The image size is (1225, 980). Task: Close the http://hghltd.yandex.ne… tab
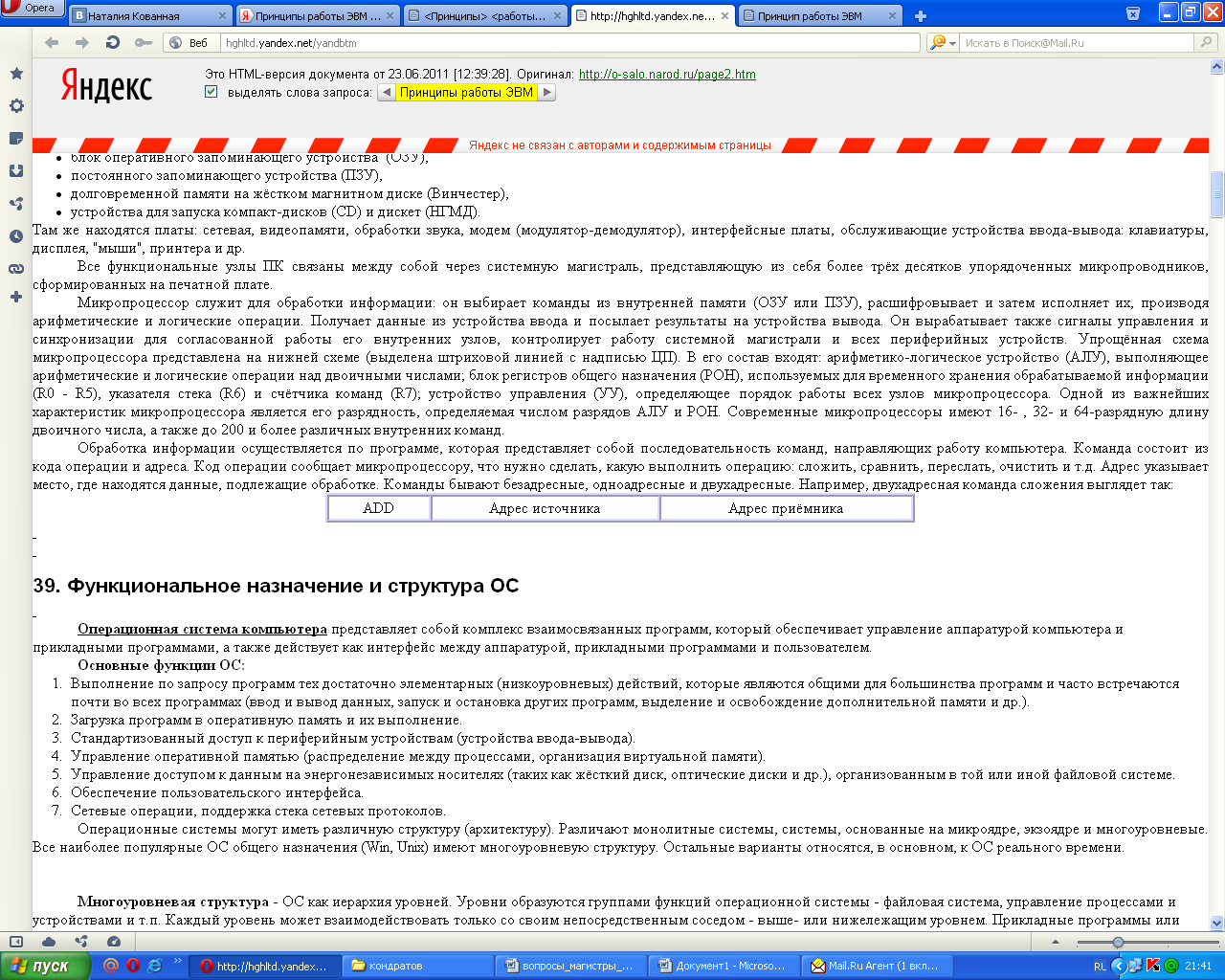point(724,15)
